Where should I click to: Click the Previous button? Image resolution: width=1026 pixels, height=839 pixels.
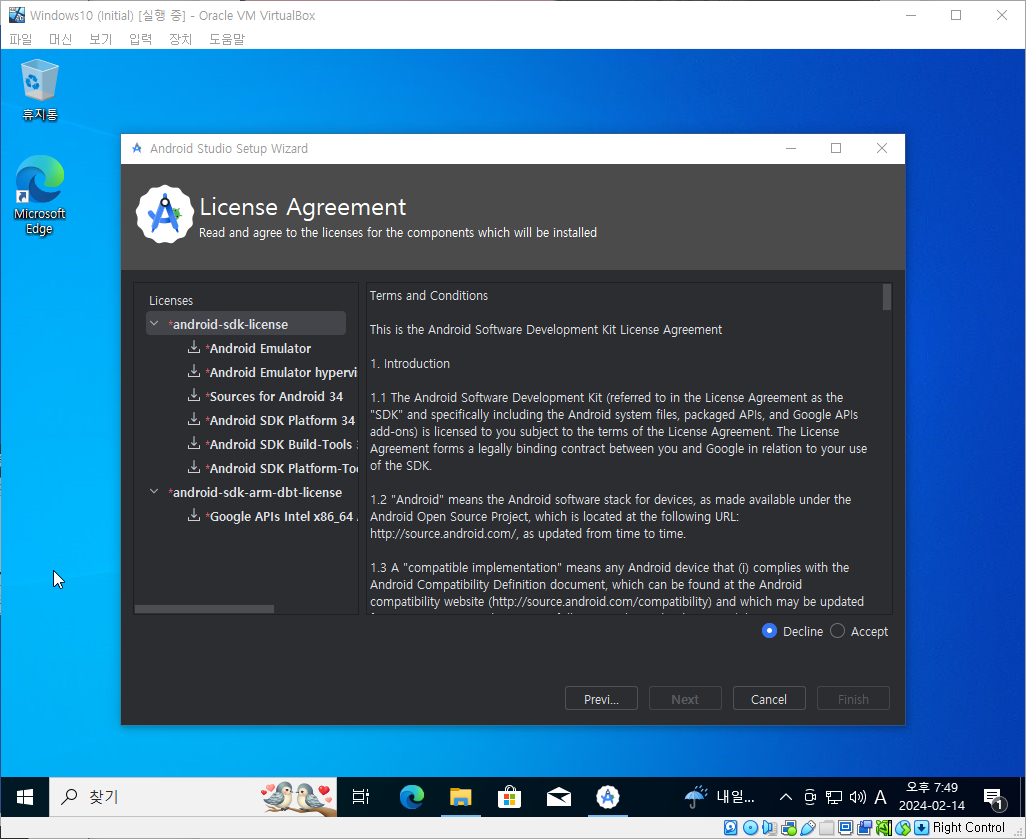pyautogui.click(x=601, y=698)
